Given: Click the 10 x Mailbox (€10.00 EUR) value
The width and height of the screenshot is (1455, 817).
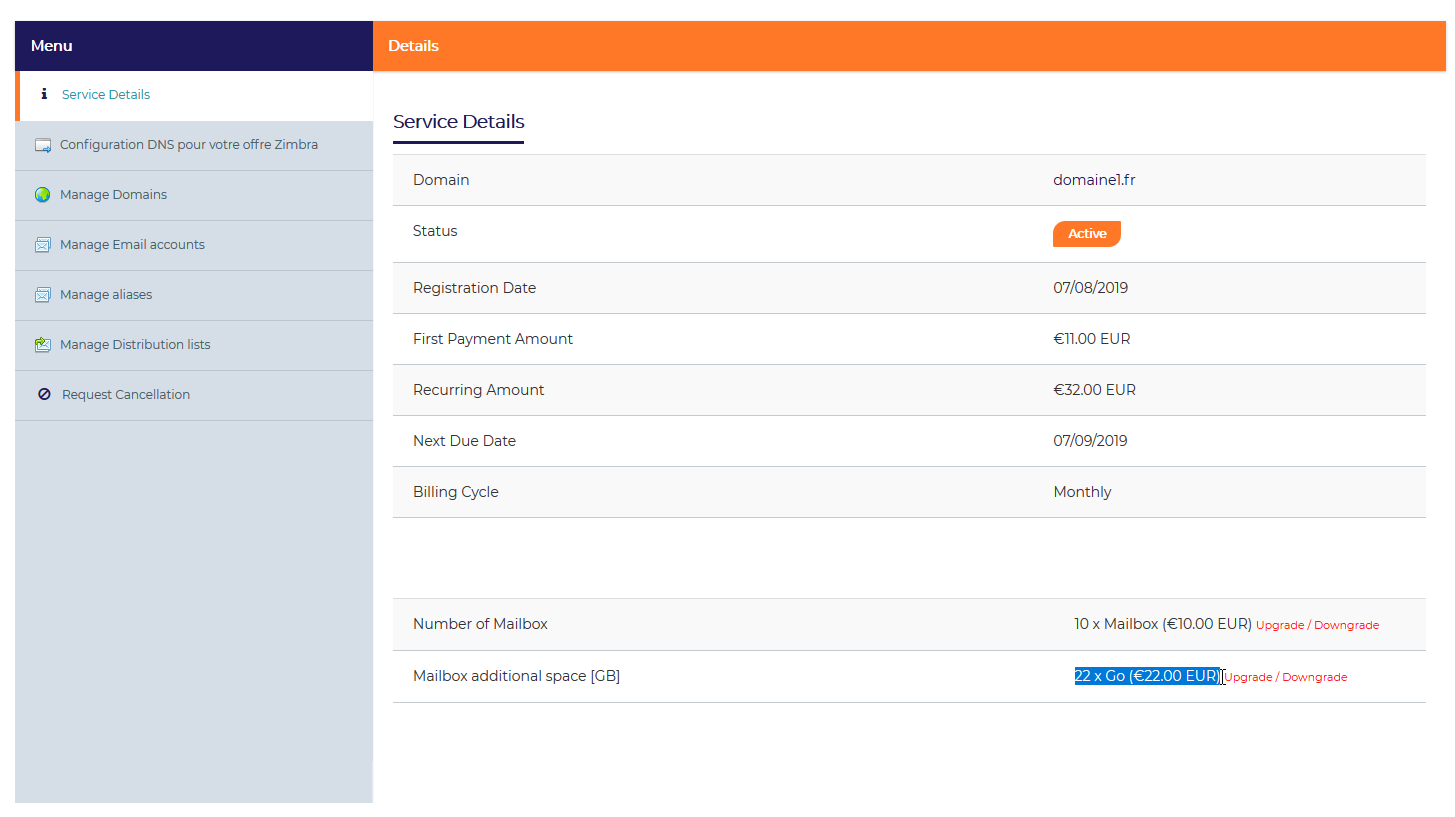Looking at the screenshot, I should click(1163, 624).
